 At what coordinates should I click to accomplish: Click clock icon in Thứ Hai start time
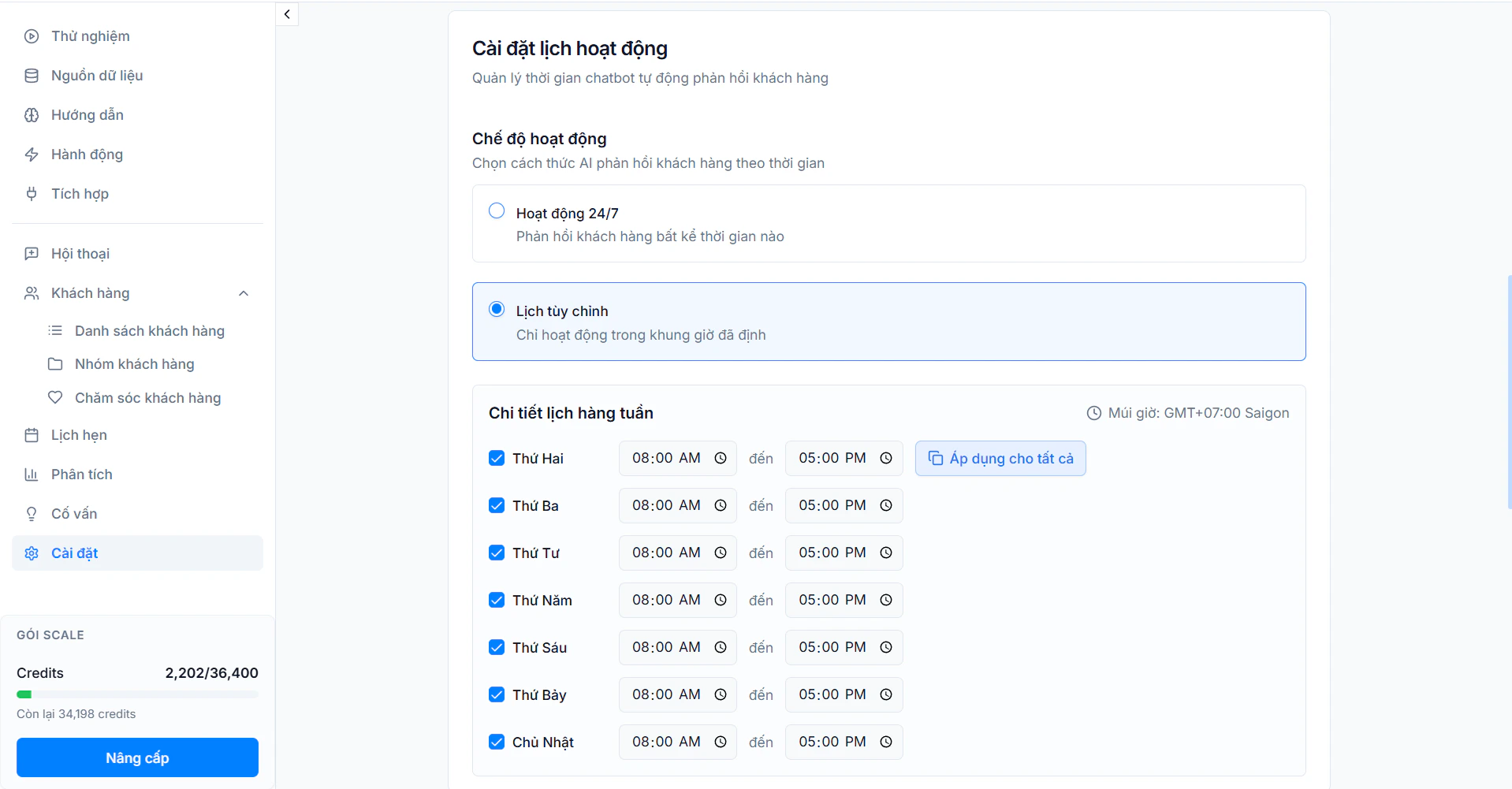721,458
